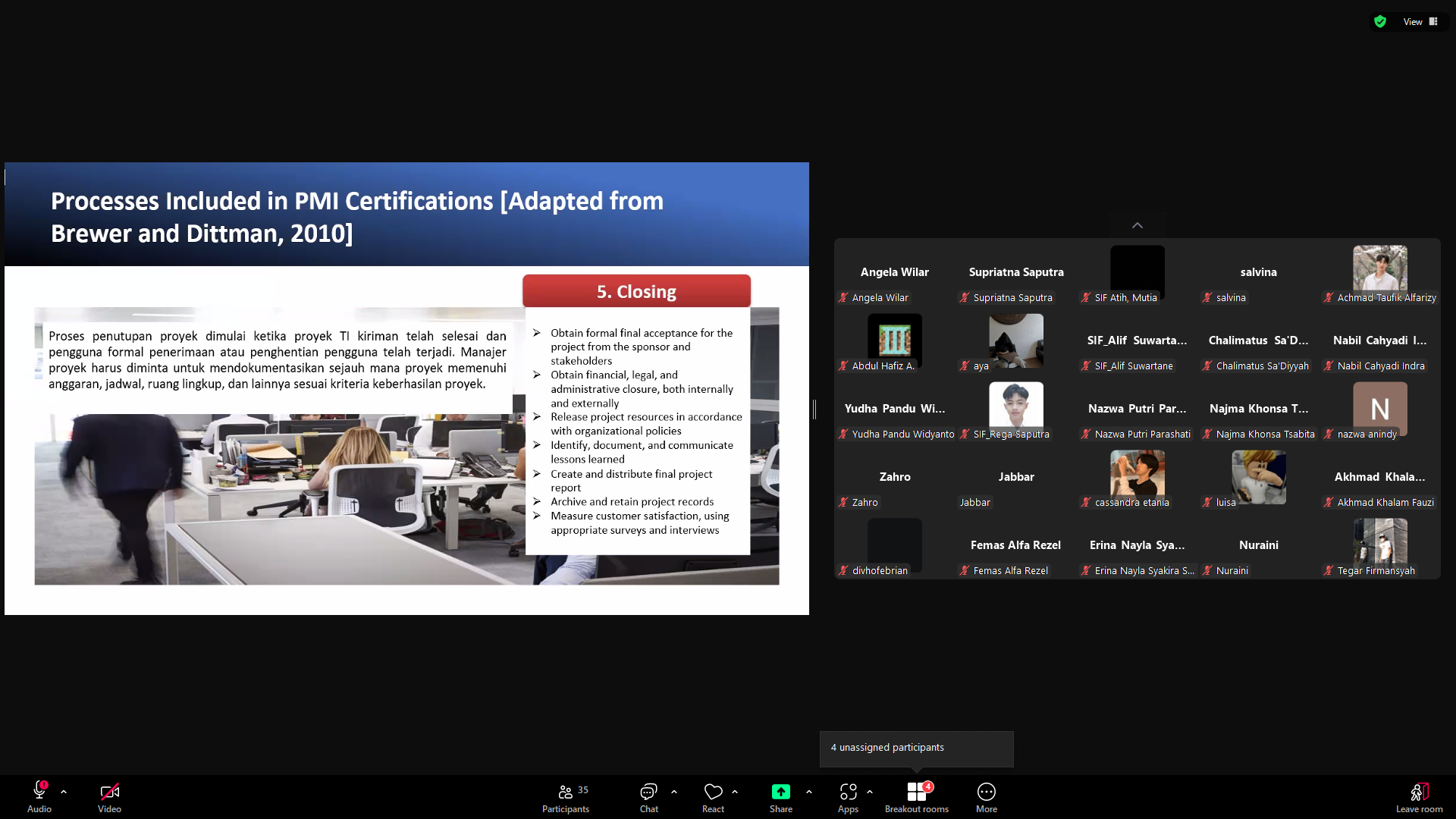Select Yudha Pandu Widyanto's tile
Image resolution: width=1456 pixels, height=819 pixels.
point(895,409)
